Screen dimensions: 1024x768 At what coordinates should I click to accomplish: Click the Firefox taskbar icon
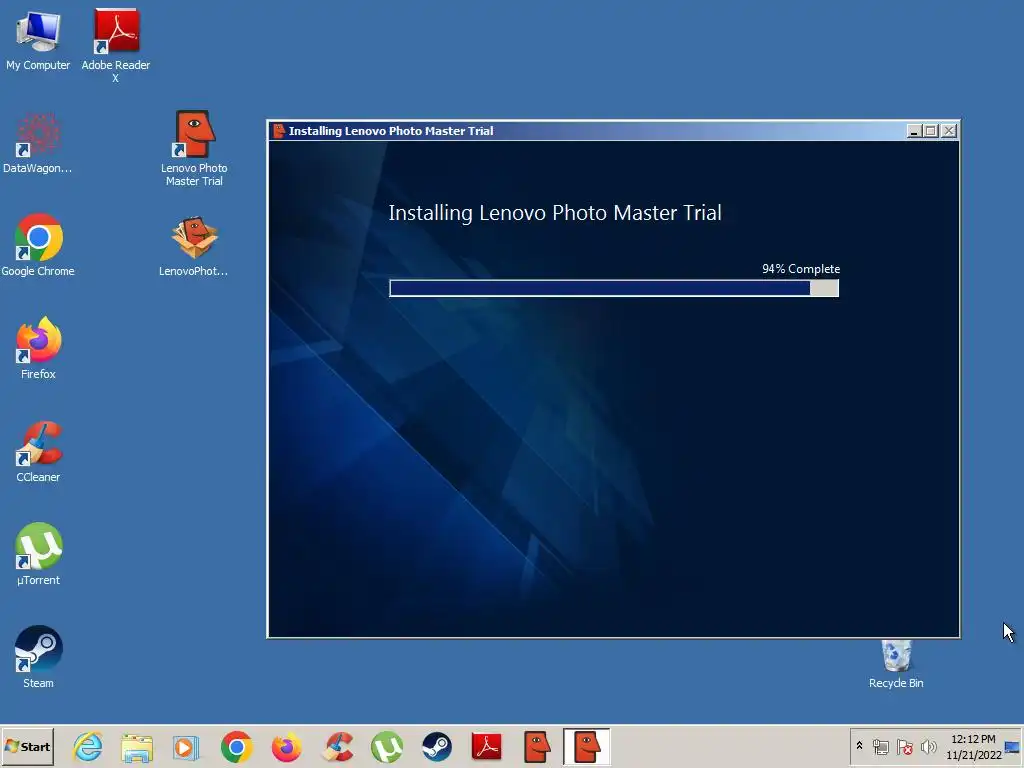286,747
